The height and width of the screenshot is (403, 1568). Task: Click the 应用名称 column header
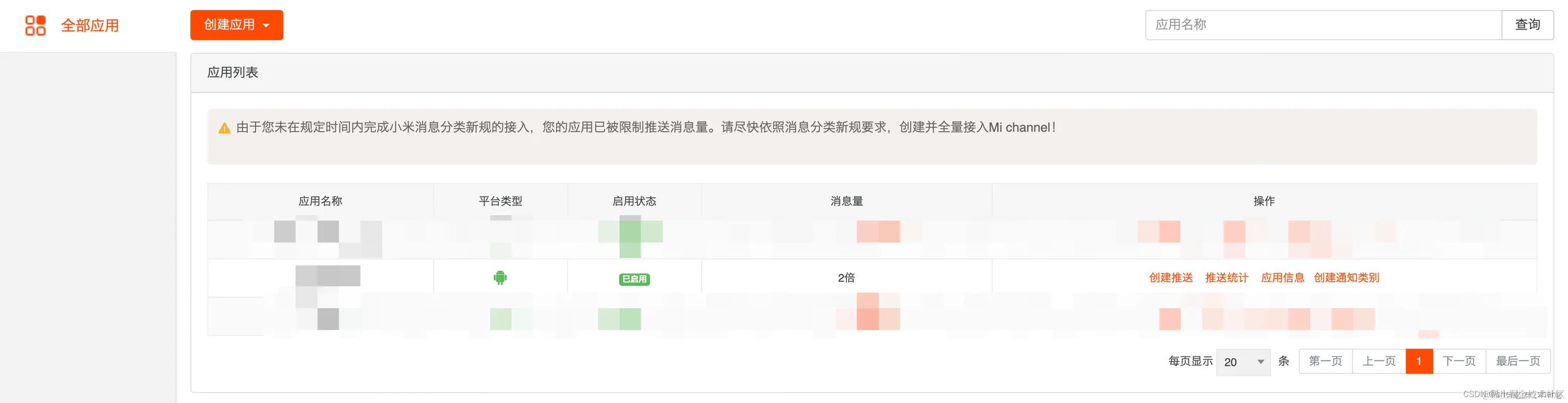point(320,201)
